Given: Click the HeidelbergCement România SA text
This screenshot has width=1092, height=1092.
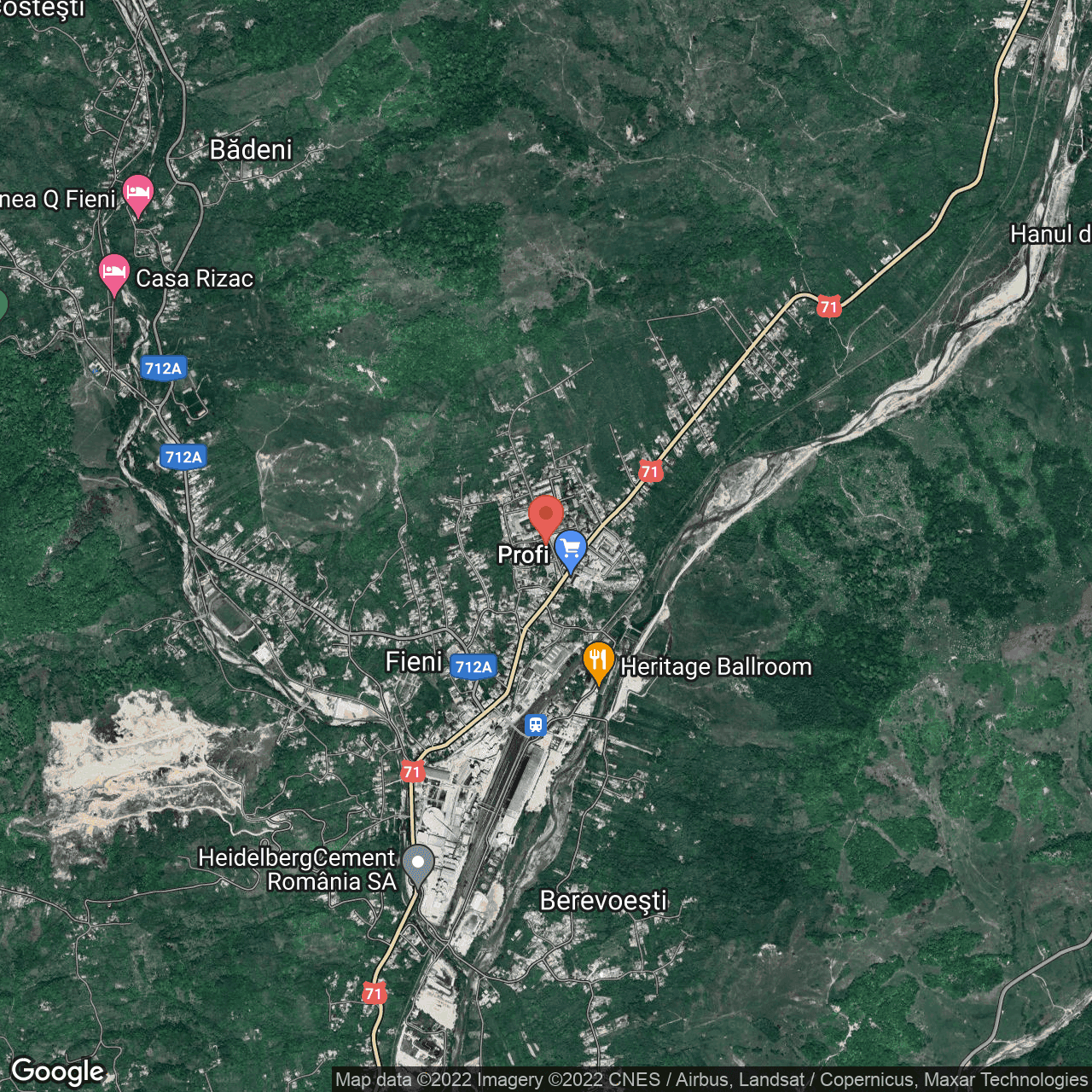Looking at the screenshot, I should pos(297,869).
